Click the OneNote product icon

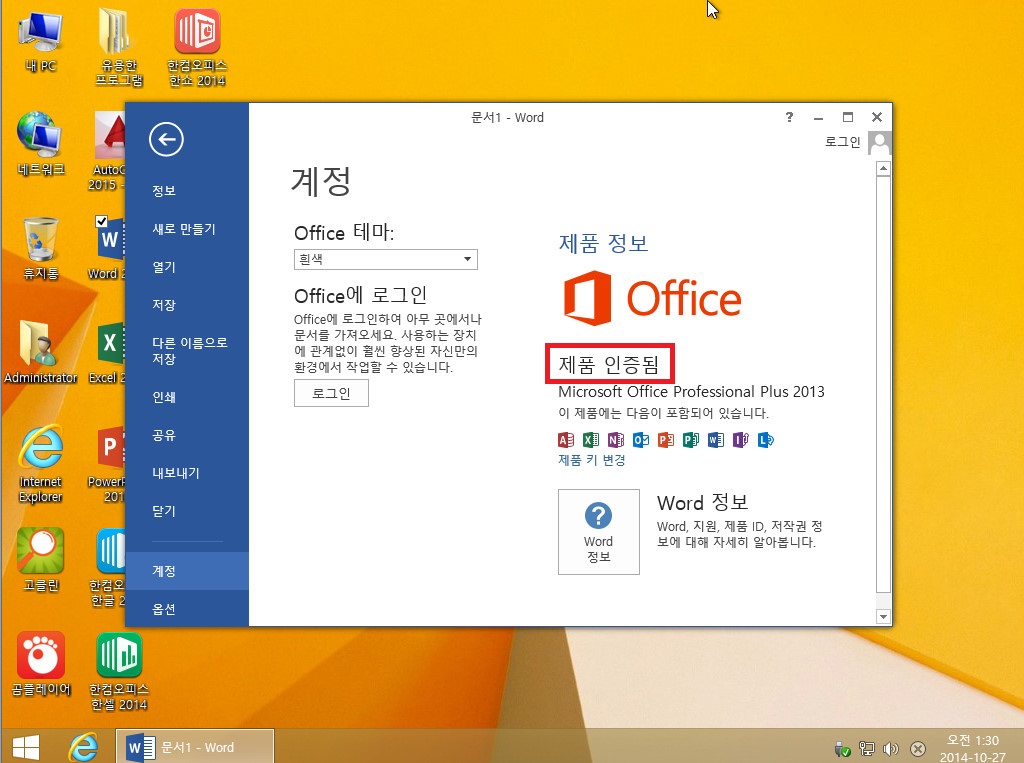(x=615, y=440)
